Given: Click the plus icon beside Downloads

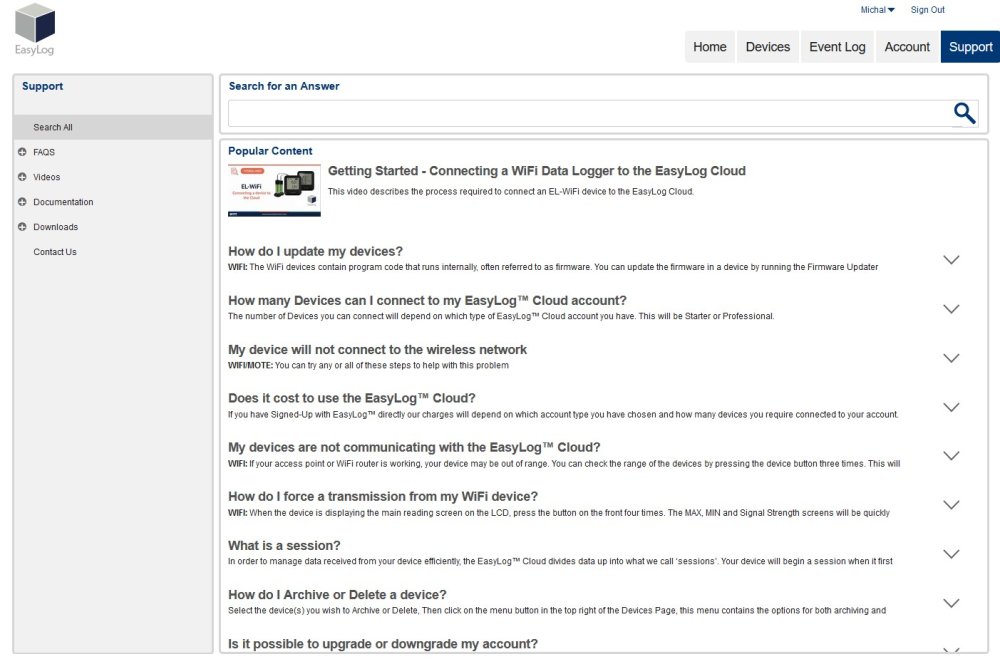Looking at the screenshot, I should pyautogui.click(x=22, y=227).
